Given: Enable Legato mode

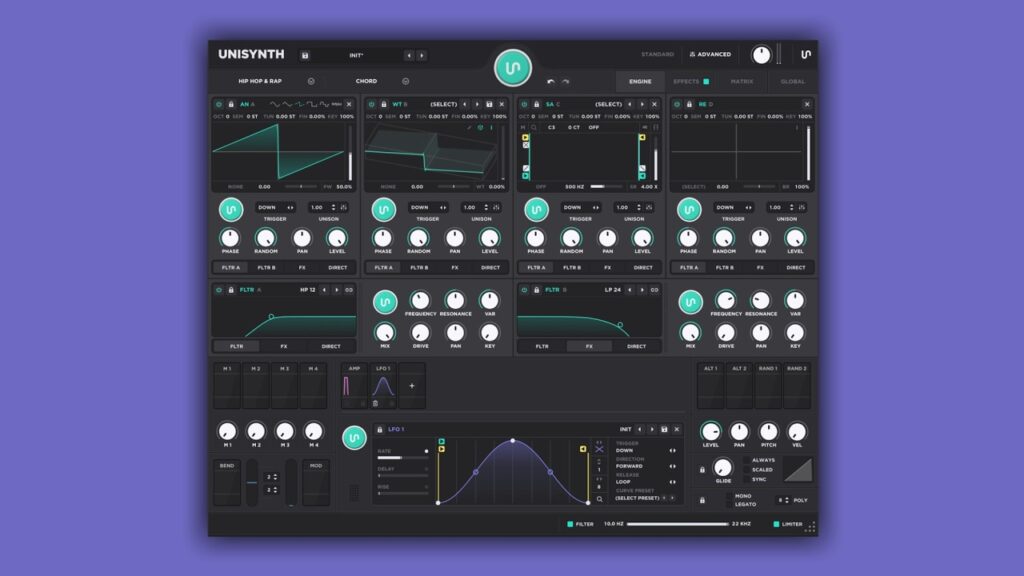Looking at the screenshot, I should [729, 505].
